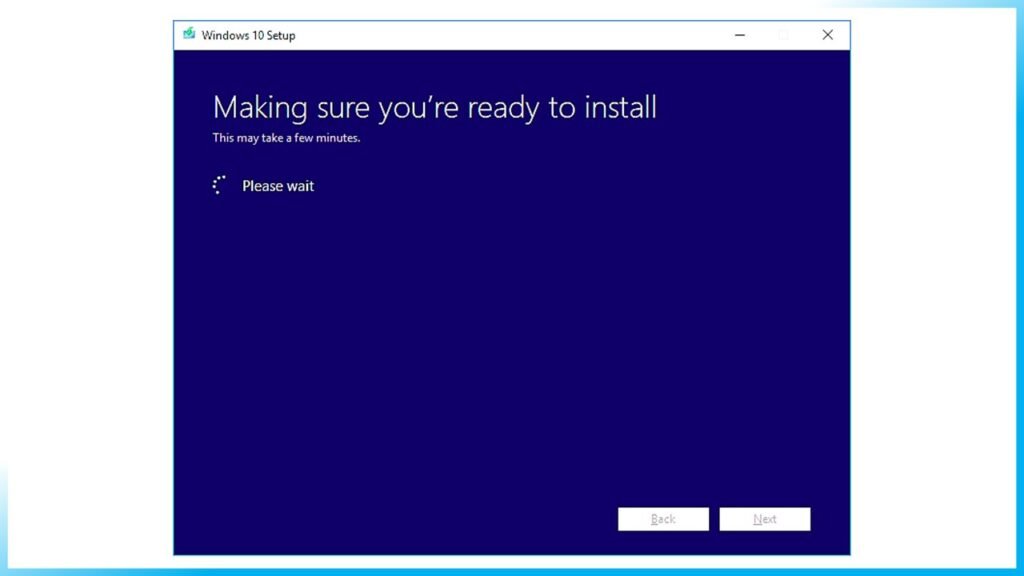Click the setup dialog title bar

(x=500, y=34)
